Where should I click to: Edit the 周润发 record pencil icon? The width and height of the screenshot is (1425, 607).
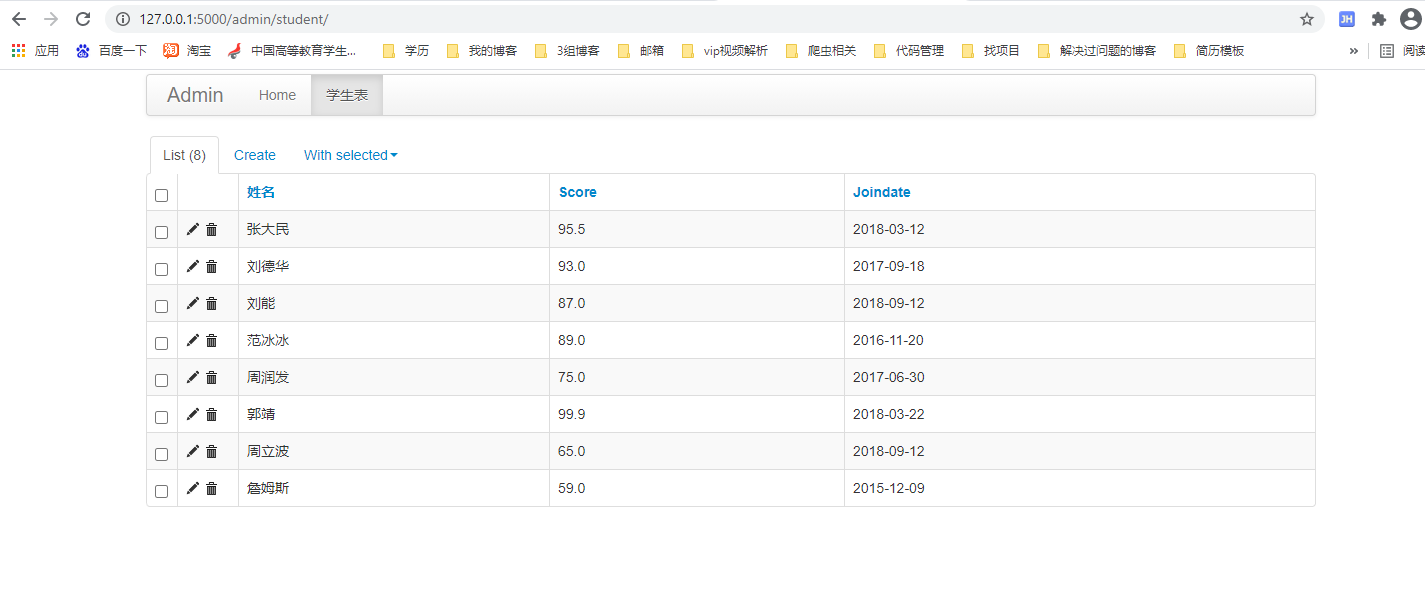tap(193, 377)
